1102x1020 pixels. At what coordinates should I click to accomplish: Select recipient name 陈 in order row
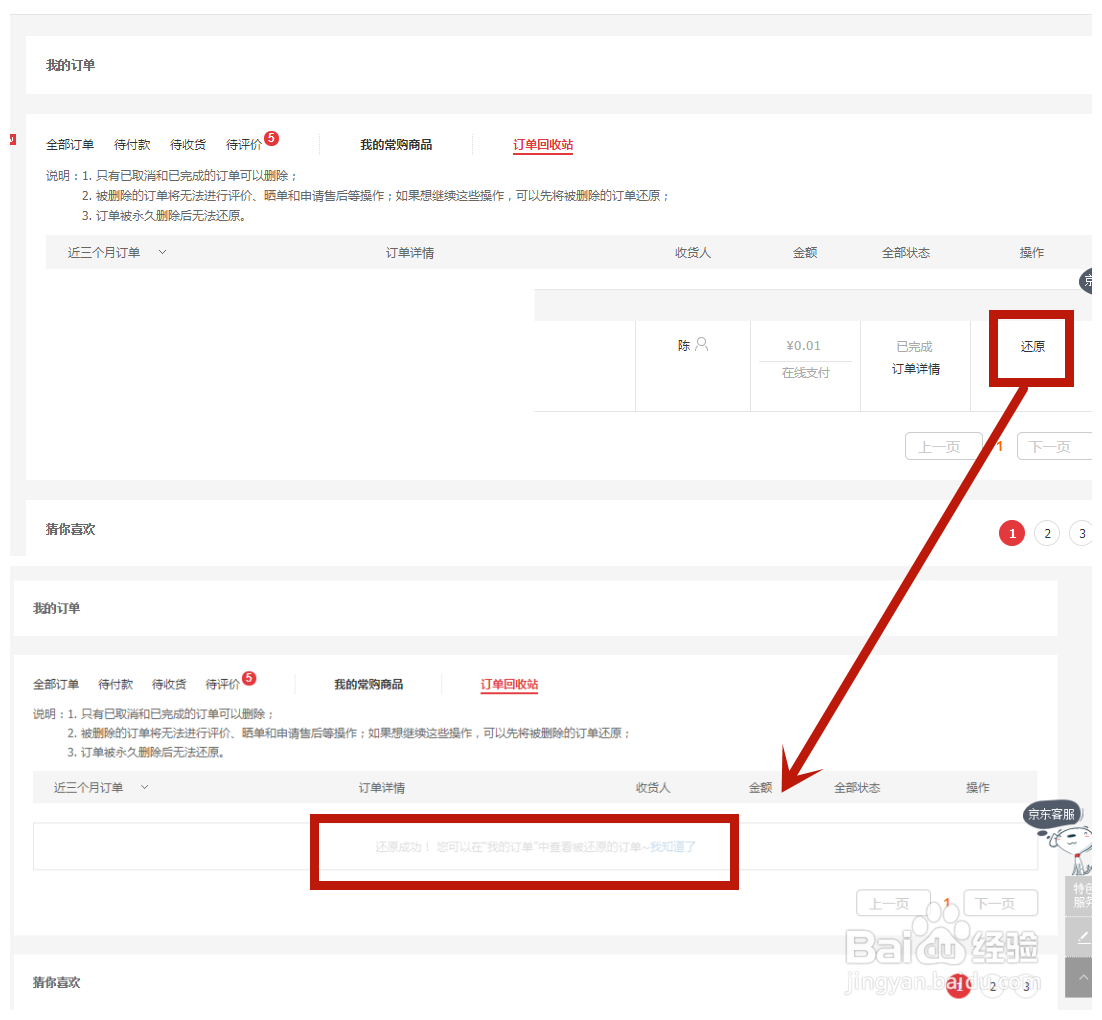[684, 345]
